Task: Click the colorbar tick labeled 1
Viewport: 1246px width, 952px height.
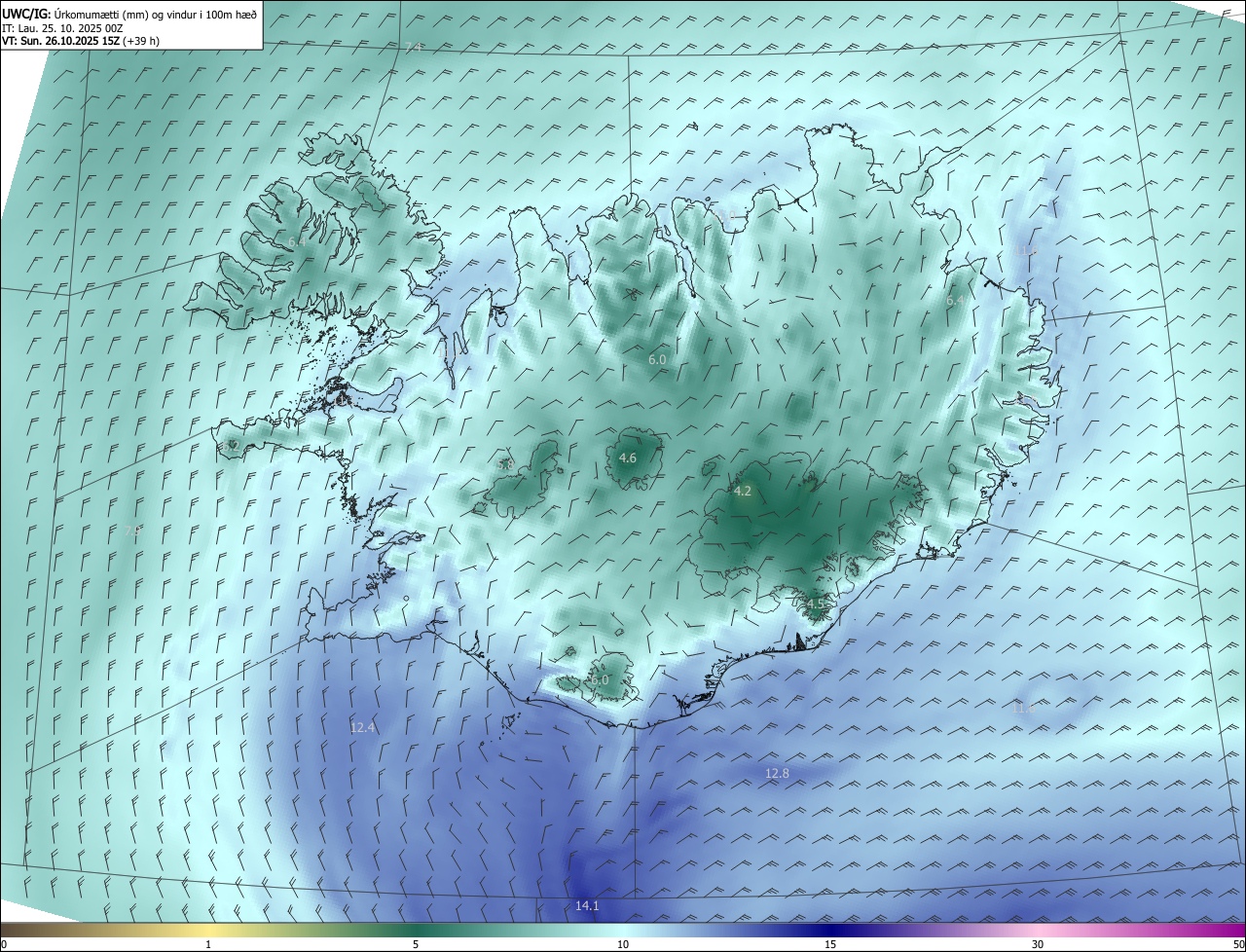Action: (208, 944)
